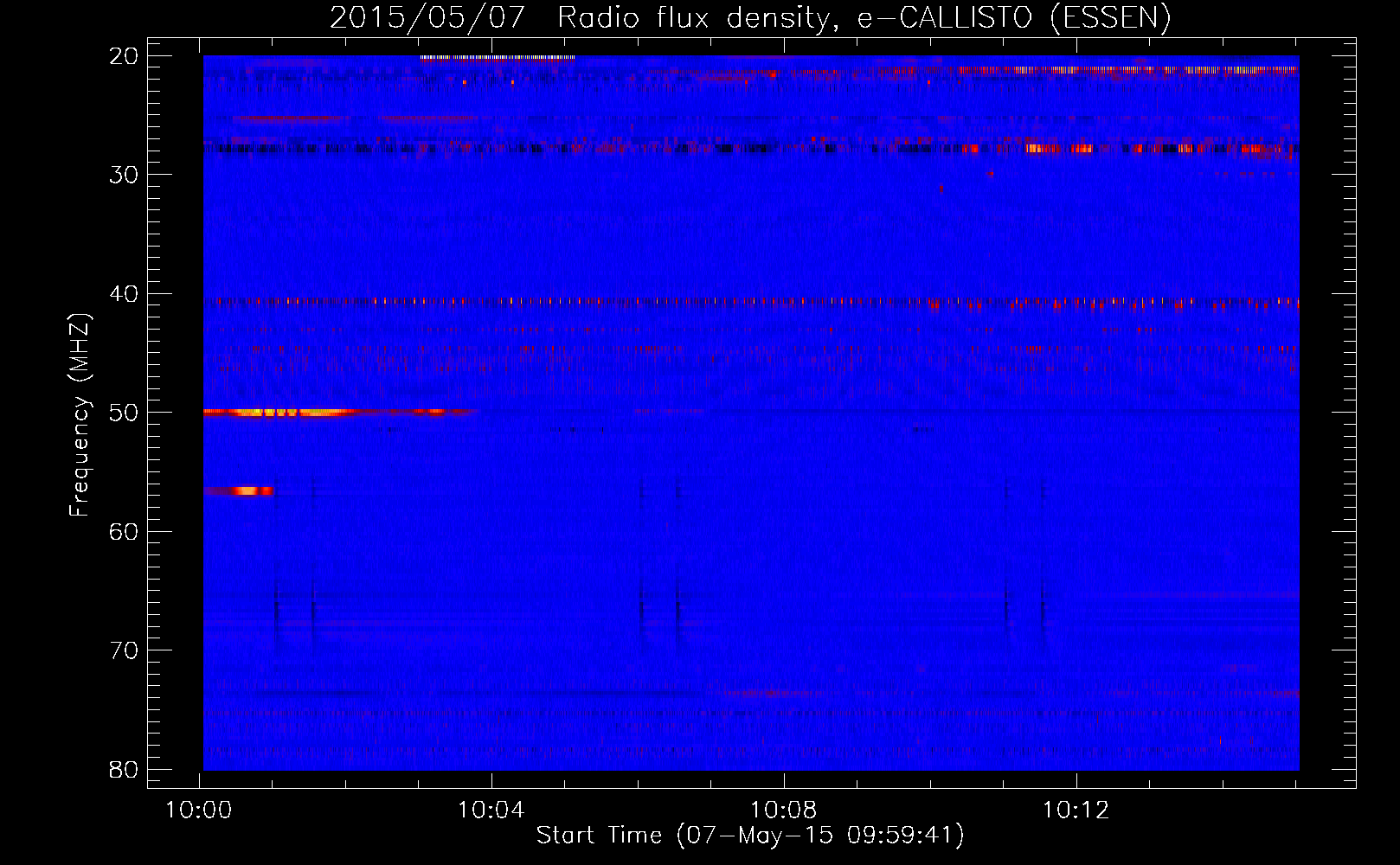1400x865 pixels.
Task: Click the date '2015/05/07' in the title
Action: coord(427,17)
